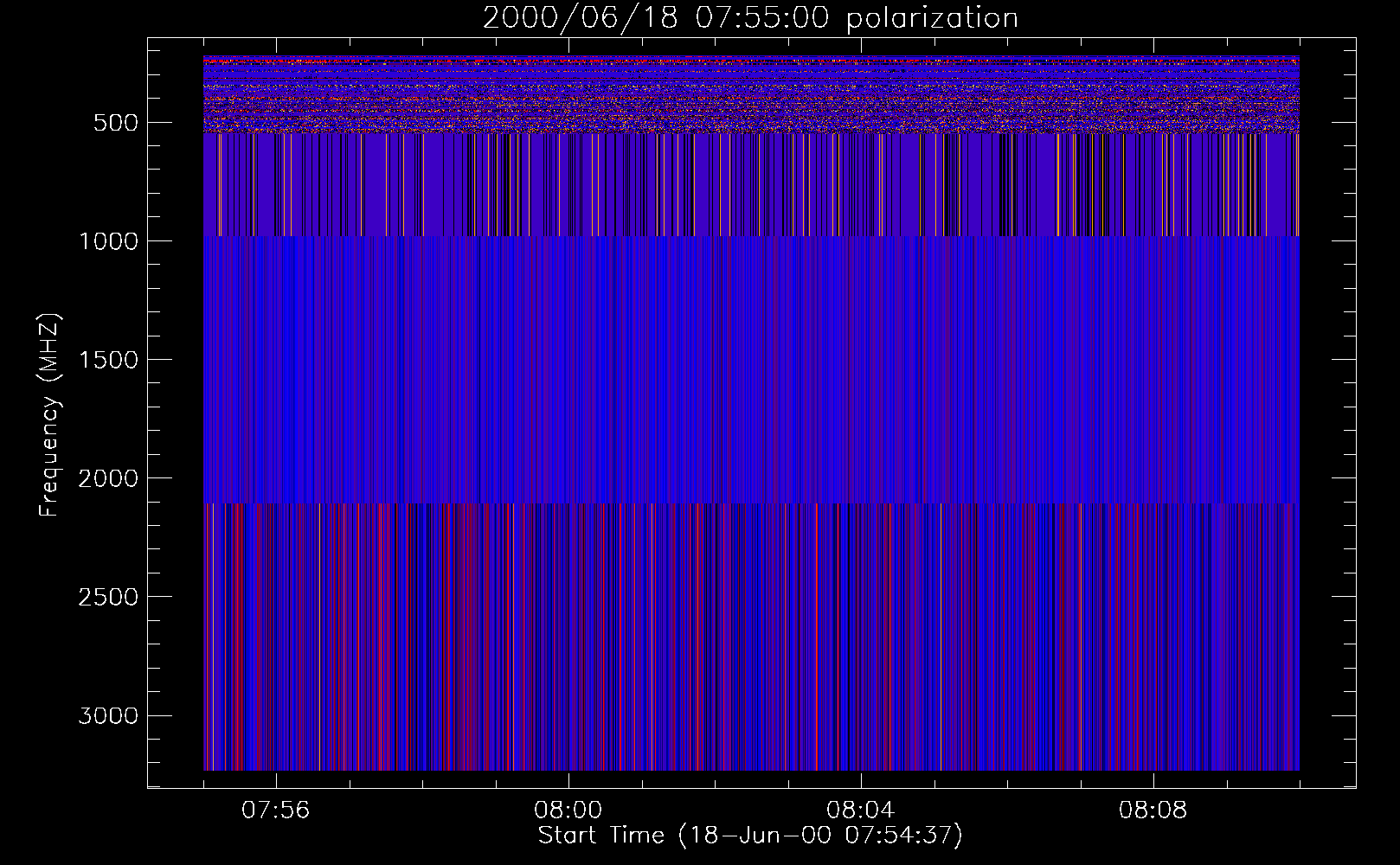Select the 08:08 time tick label
Screen dimensions: 1400x865
tap(1153, 811)
